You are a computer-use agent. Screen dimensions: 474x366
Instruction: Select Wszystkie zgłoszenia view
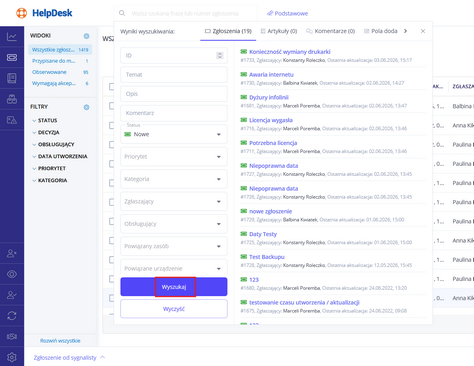pos(60,50)
